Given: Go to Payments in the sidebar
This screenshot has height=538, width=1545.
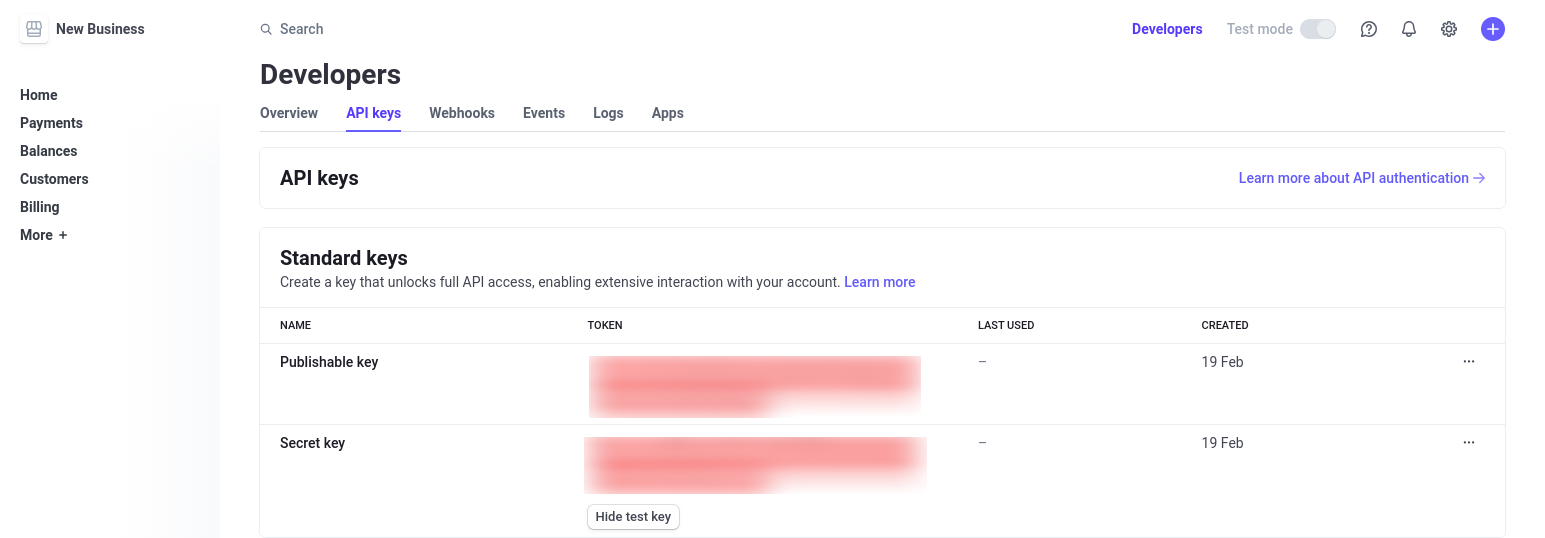Looking at the screenshot, I should 51,123.
